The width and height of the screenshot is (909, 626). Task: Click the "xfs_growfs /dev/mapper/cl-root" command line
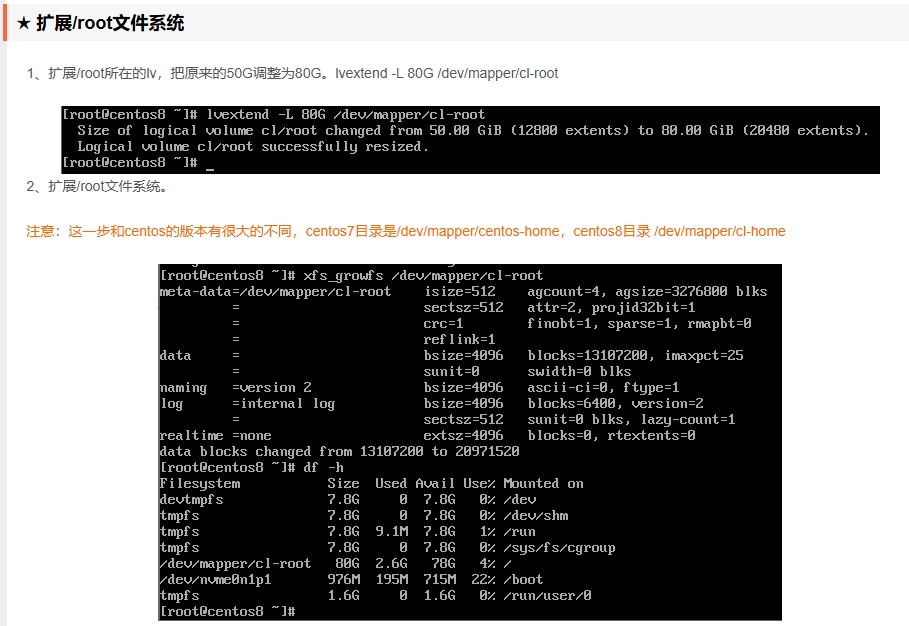[x=351, y=275]
